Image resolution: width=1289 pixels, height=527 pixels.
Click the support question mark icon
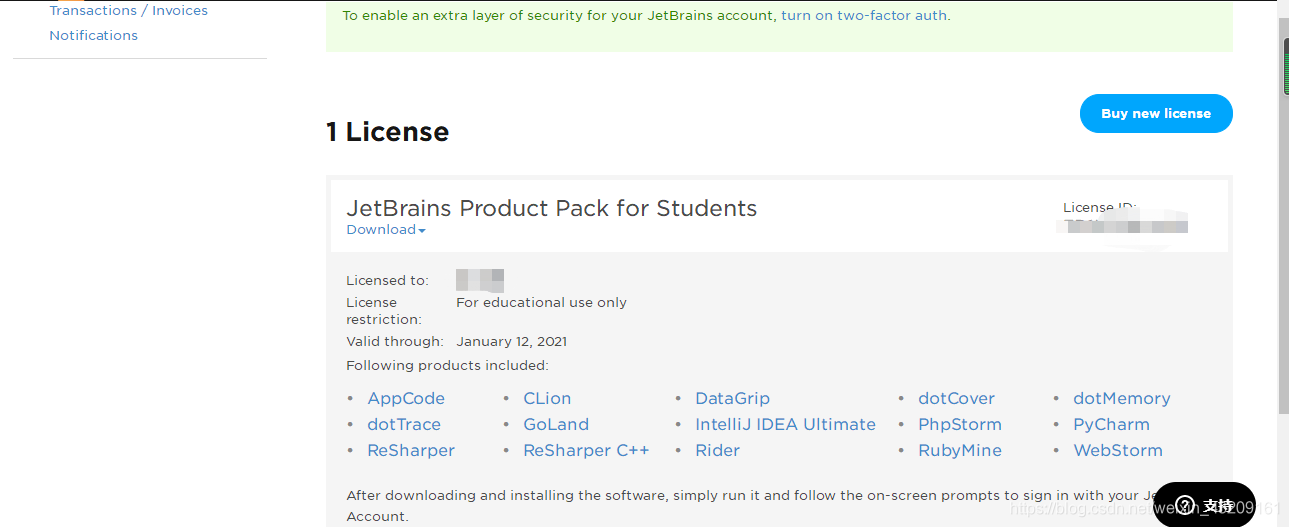click(x=1184, y=505)
